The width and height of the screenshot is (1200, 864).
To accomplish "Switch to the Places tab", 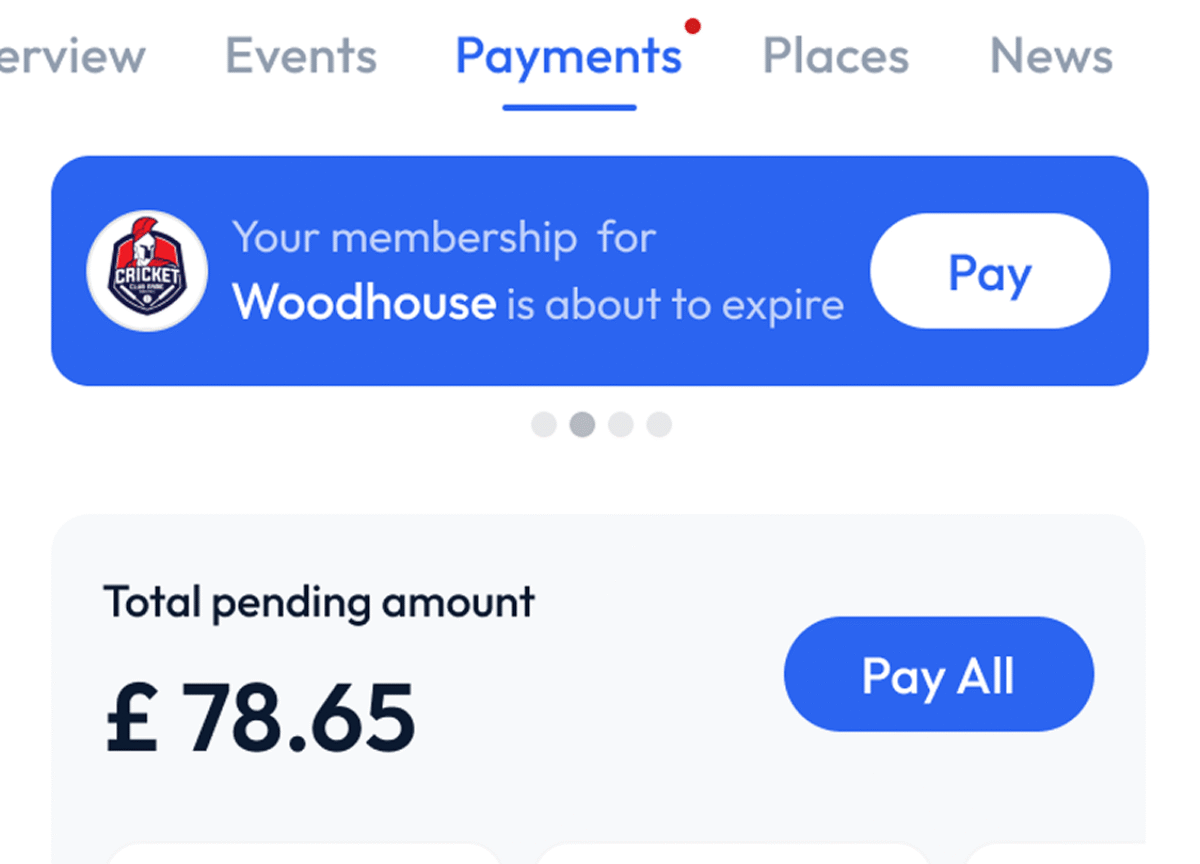I will coord(836,56).
